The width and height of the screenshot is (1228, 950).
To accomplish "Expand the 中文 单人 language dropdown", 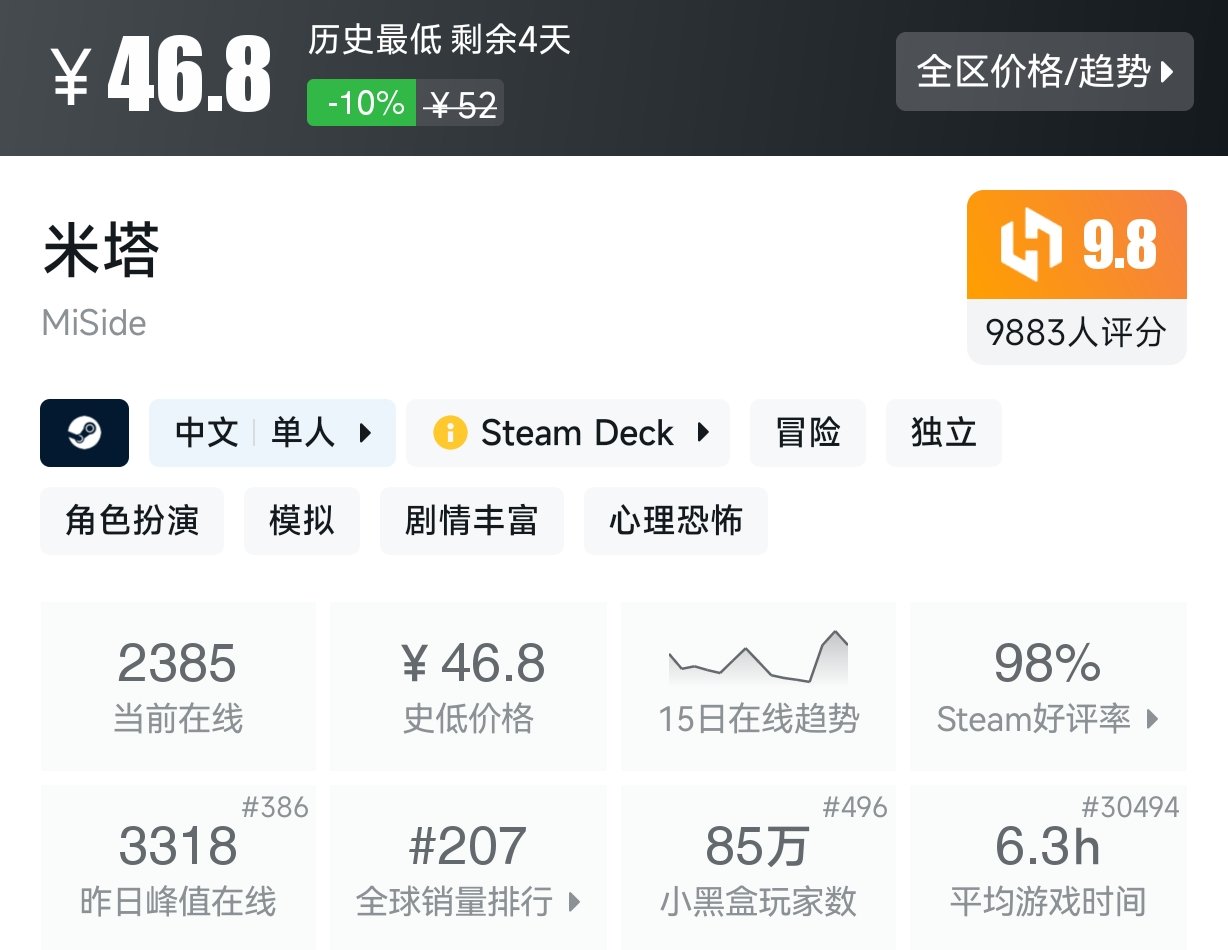I will [272, 432].
